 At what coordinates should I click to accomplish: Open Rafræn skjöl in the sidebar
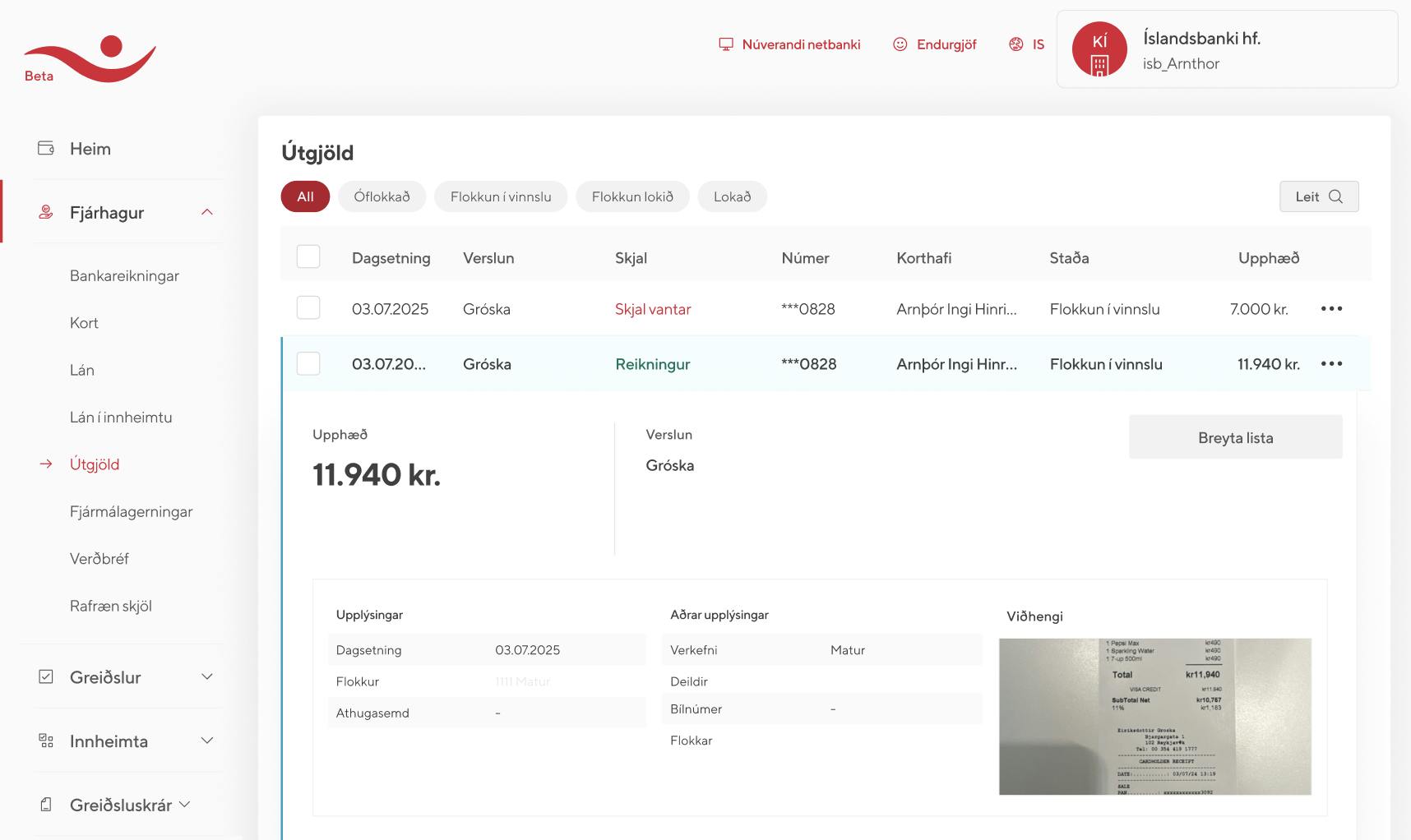111,606
